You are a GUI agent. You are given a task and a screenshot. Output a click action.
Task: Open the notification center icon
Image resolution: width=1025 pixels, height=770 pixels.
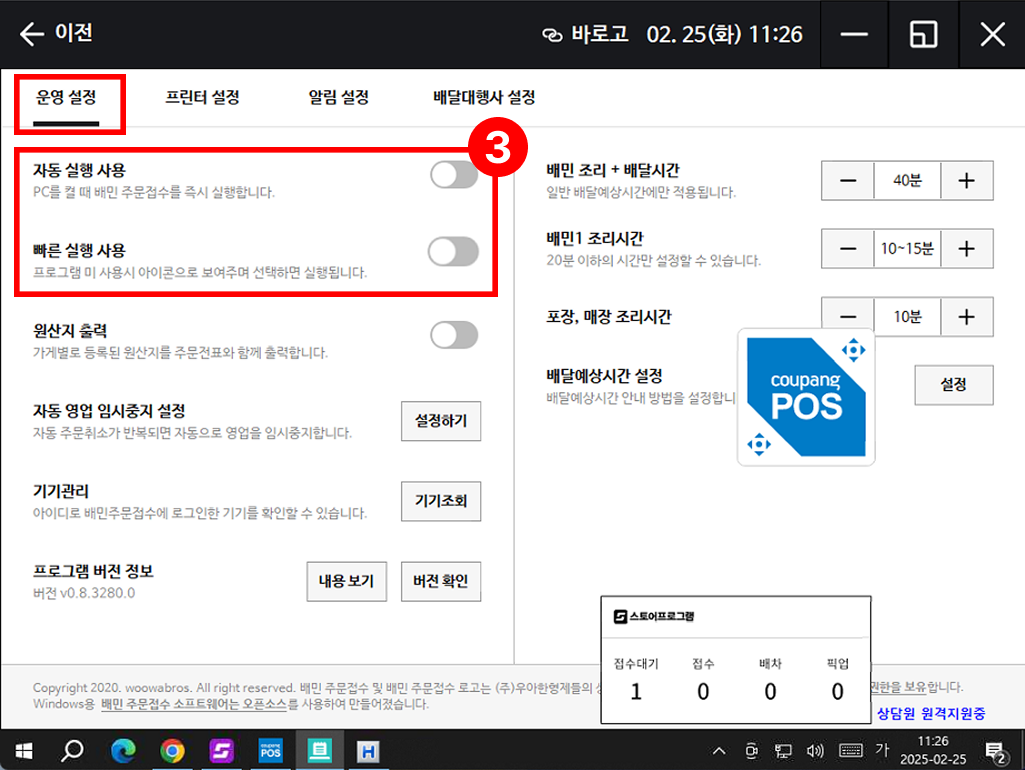[995, 750]
